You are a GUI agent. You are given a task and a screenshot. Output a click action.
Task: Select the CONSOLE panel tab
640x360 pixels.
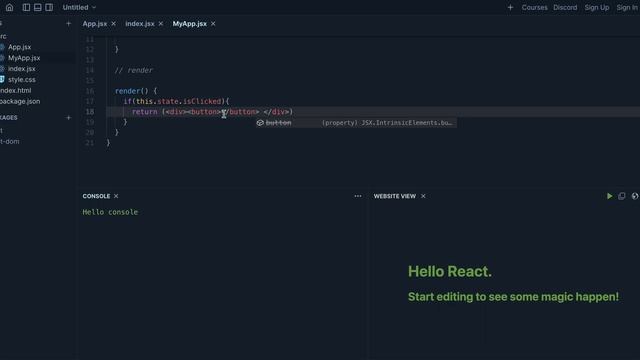tap(96, 196)
